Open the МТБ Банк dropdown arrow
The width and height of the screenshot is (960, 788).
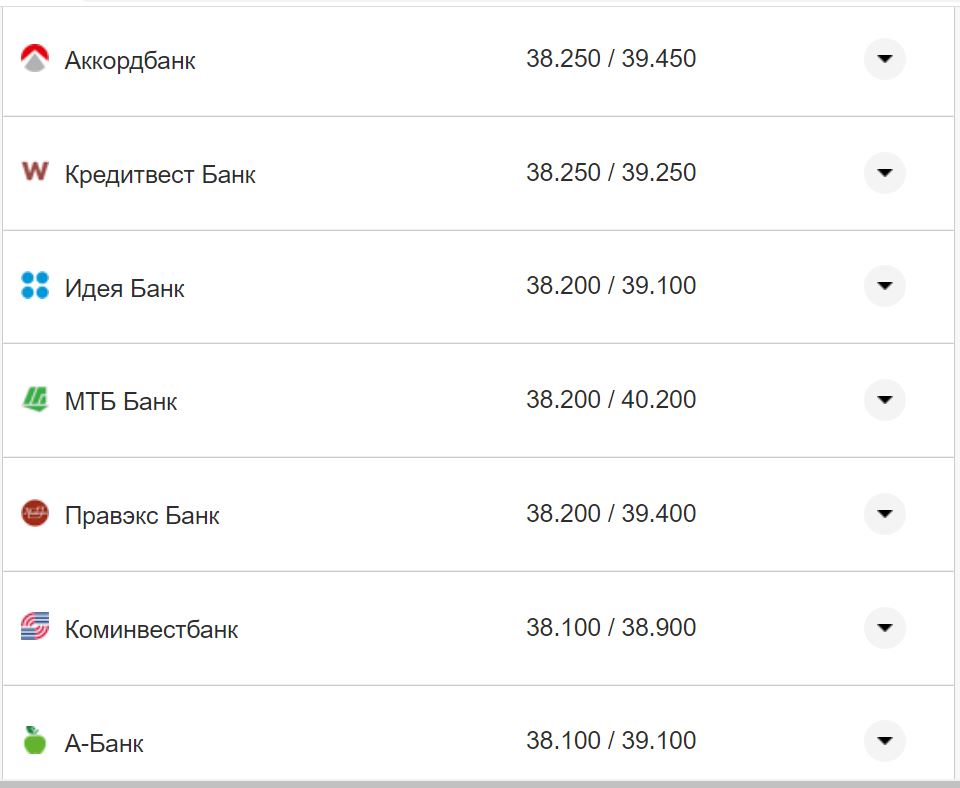pos(884,400)
